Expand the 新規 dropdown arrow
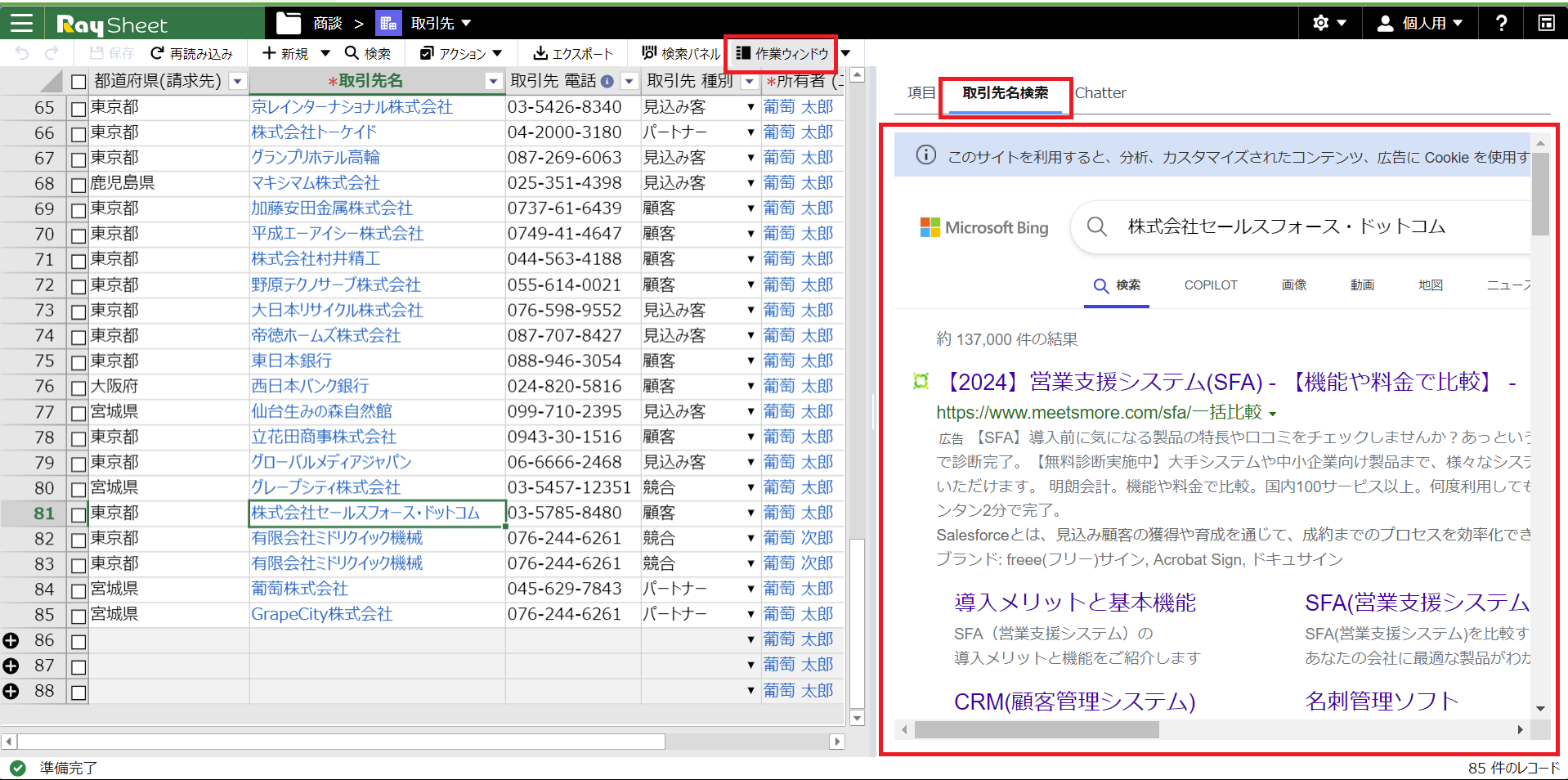 (325, 53)
